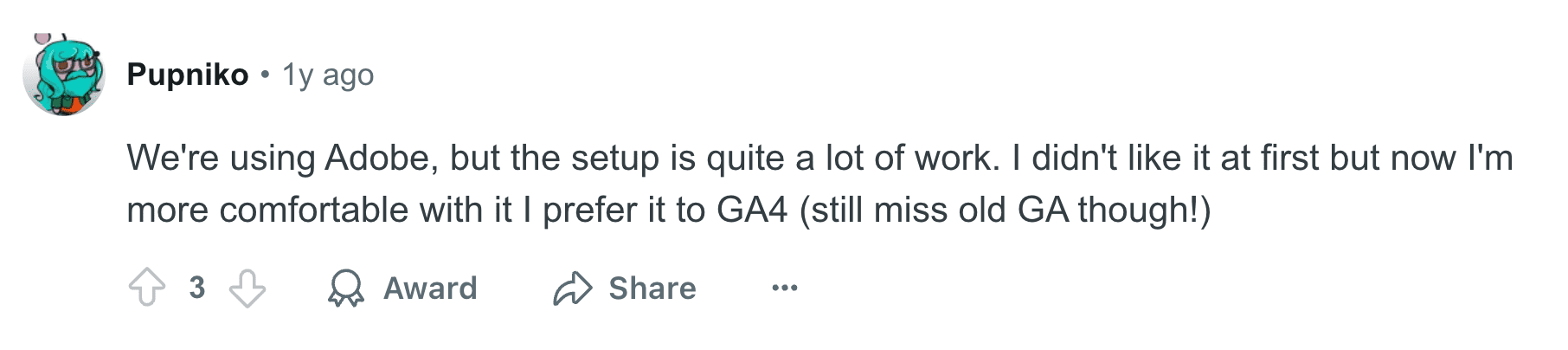Click the vote count number 3

click(197, 288)
